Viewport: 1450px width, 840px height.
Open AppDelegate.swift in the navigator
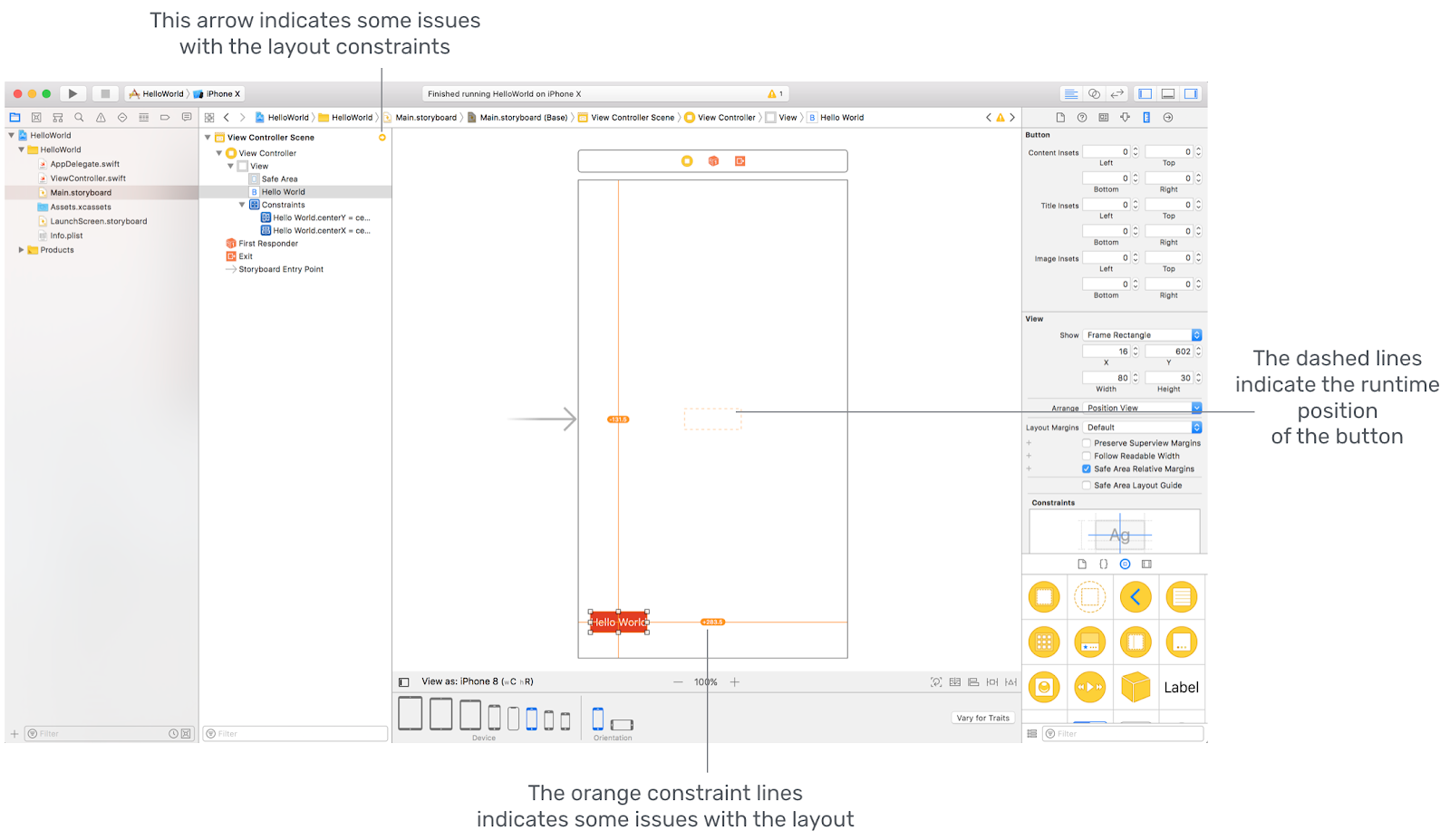(84, 164)
